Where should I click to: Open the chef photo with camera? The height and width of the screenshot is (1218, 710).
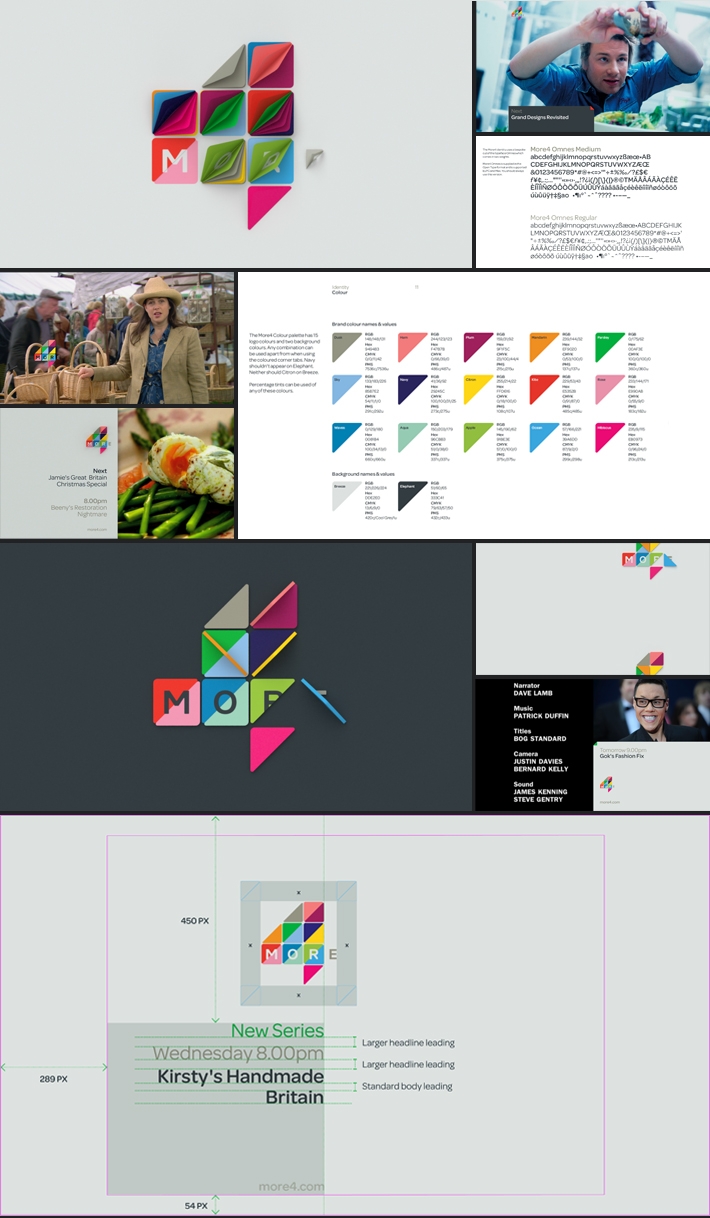pyautogui.click(x=592, y=66)
